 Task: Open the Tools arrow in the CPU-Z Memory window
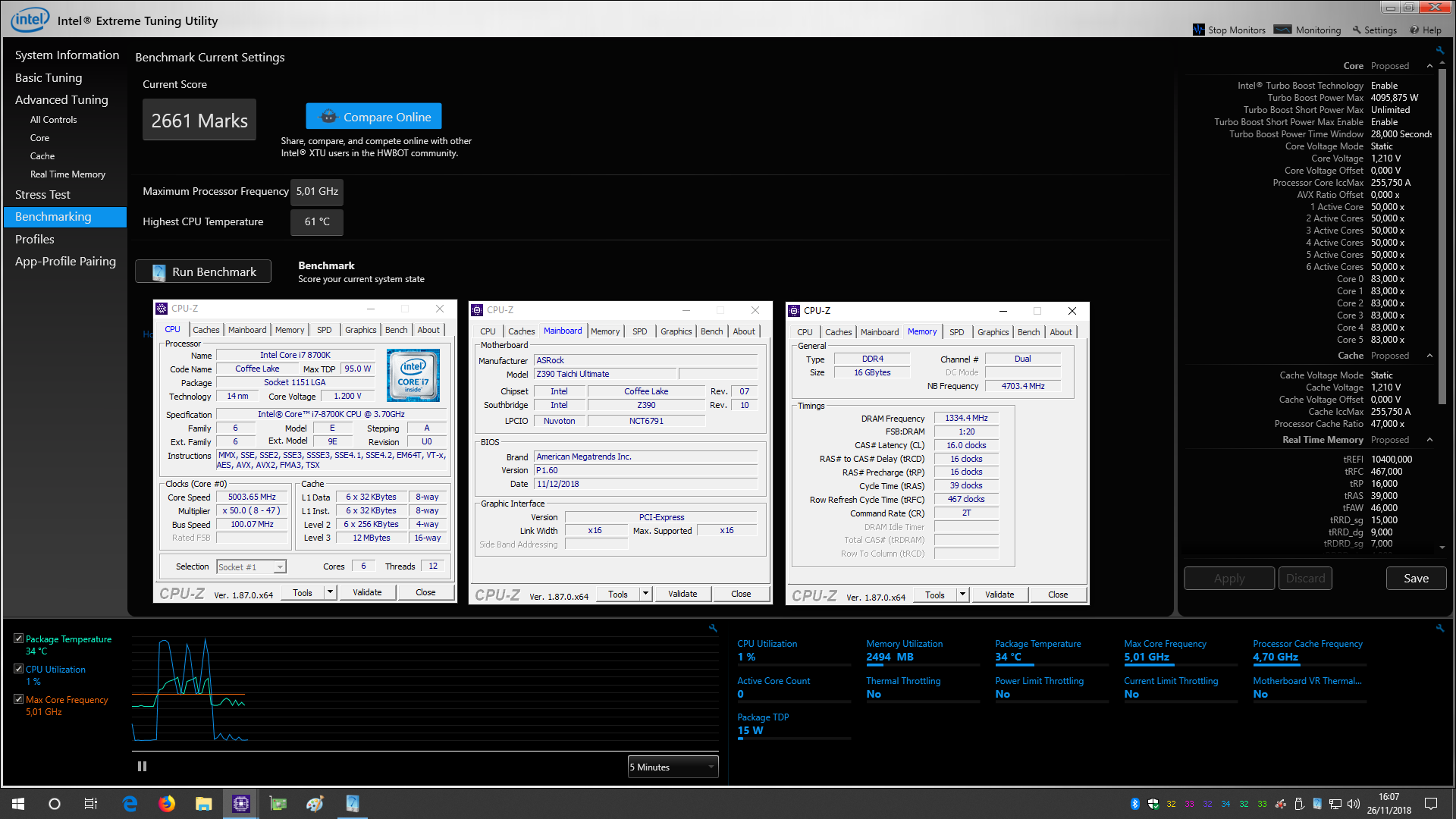(962, 595)
